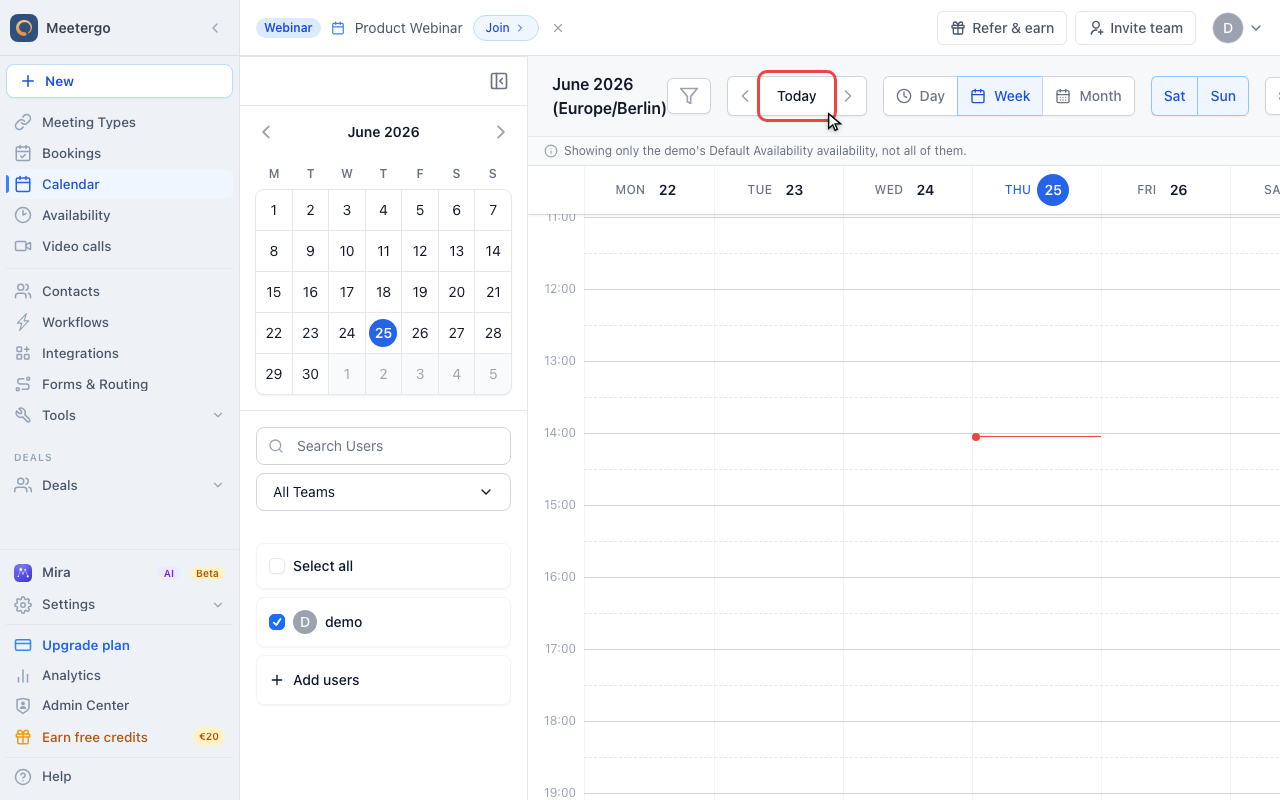The height and width of the screenshot is (800, 1280).
Task: Click the Meetergo logo icon
Action: pos(24,28)
